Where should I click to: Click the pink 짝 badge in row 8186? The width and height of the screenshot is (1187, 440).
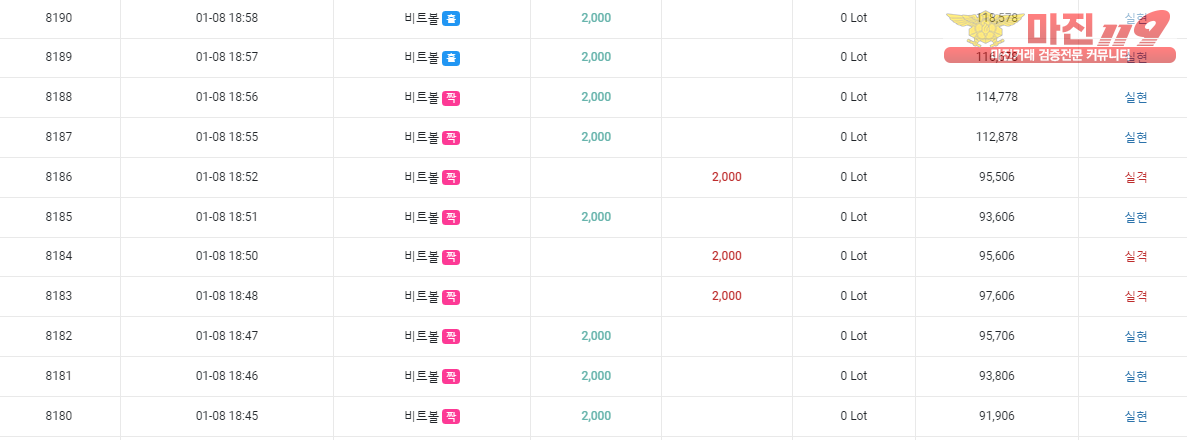click(x=451, y=177)
